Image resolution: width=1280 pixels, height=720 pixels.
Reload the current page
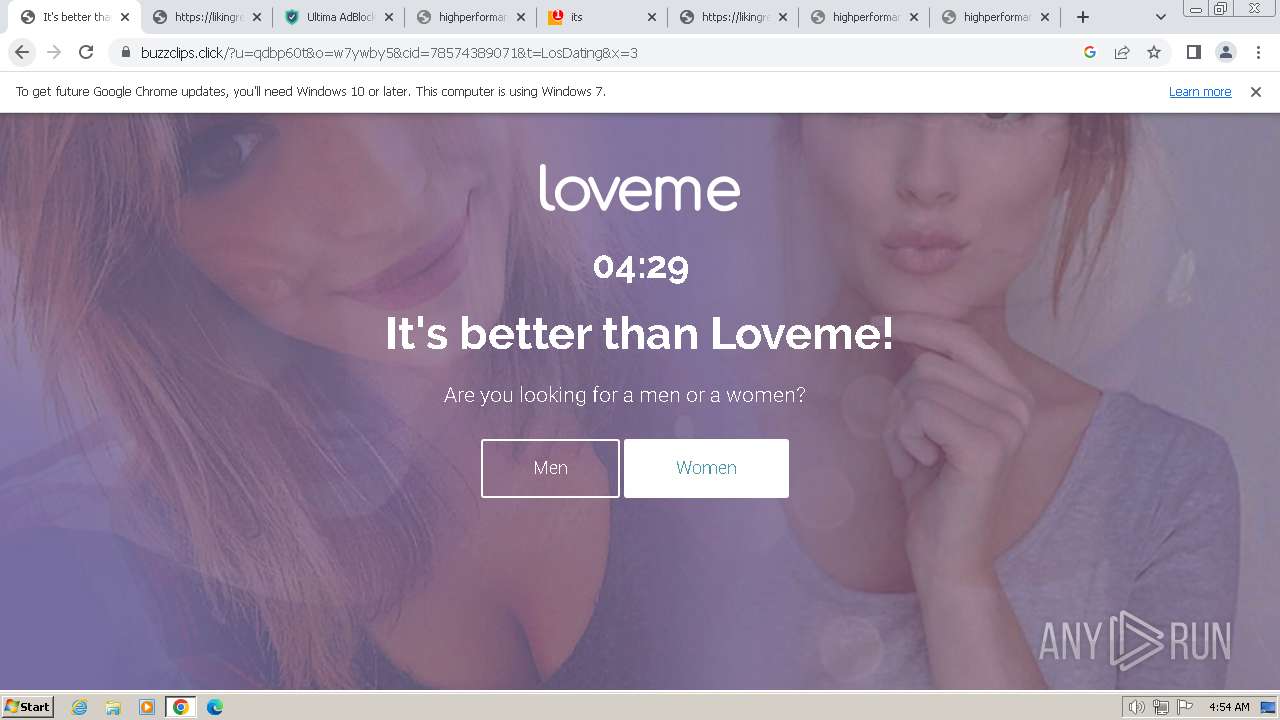(86, 53)
